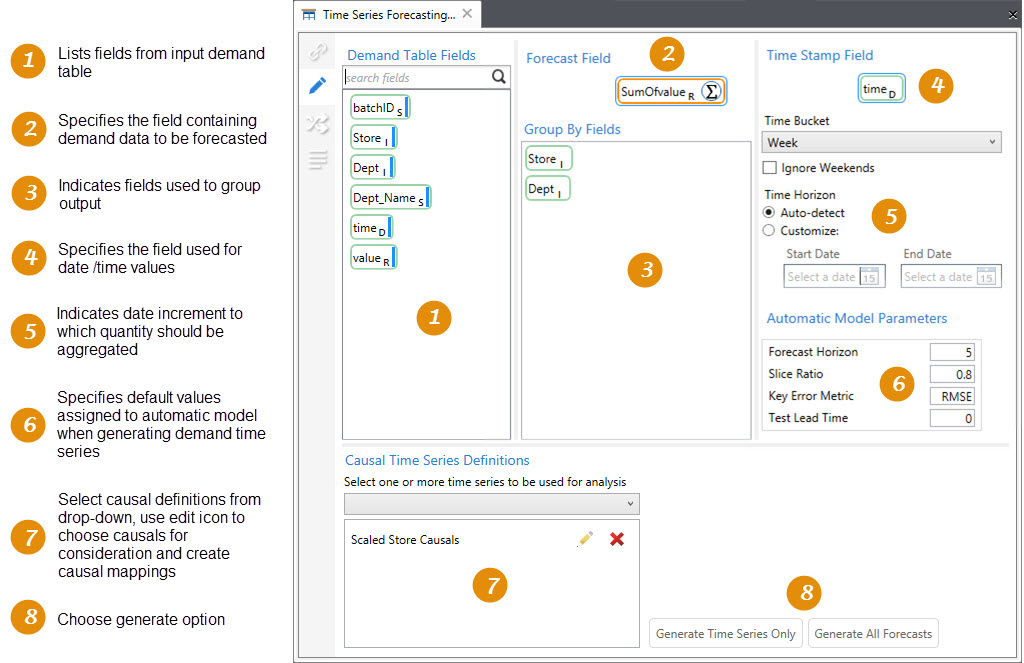Image resolution: width=1024 pixels, height=663 pixels.
Task: Switch to the Time Series Forecasting tab
Action: [x=378, y=15]
